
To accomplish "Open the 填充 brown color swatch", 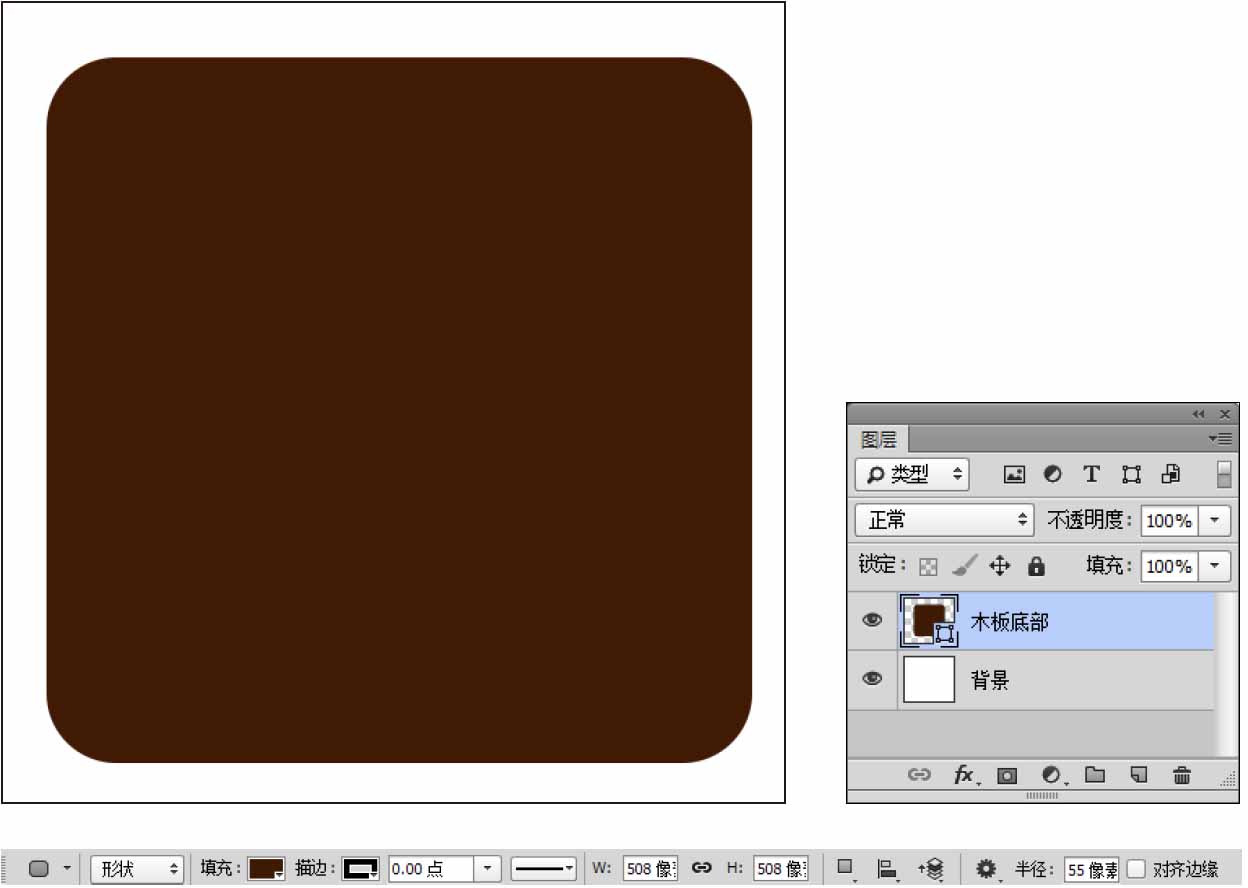I will [x=267, y=869].
